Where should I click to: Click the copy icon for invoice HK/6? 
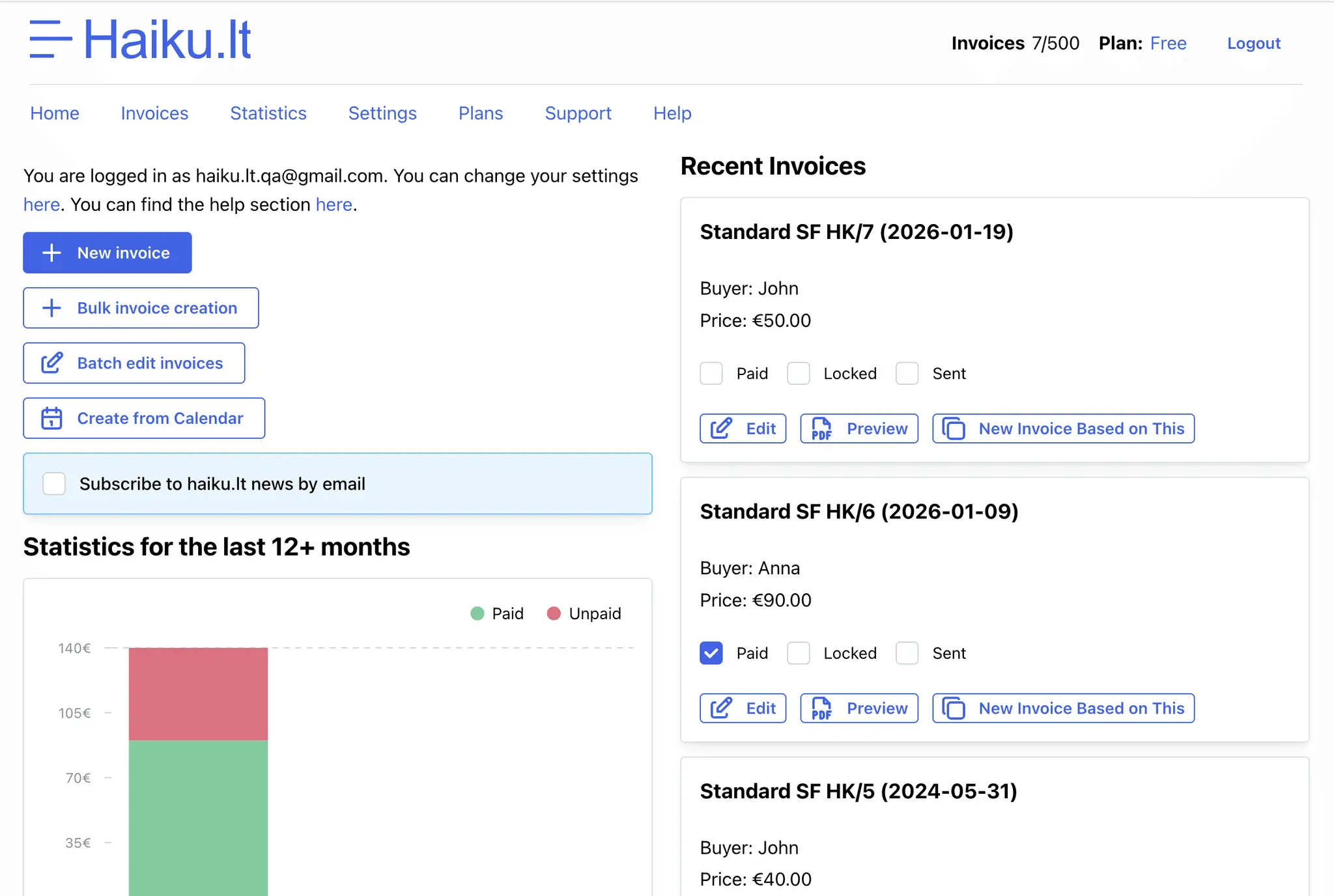click(954, 708)
